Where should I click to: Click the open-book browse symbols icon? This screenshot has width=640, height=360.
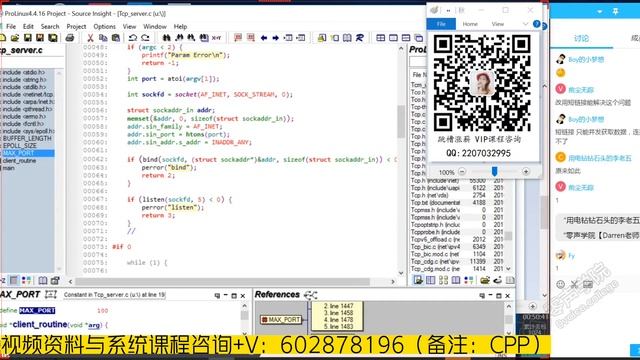tap(347, 38)
